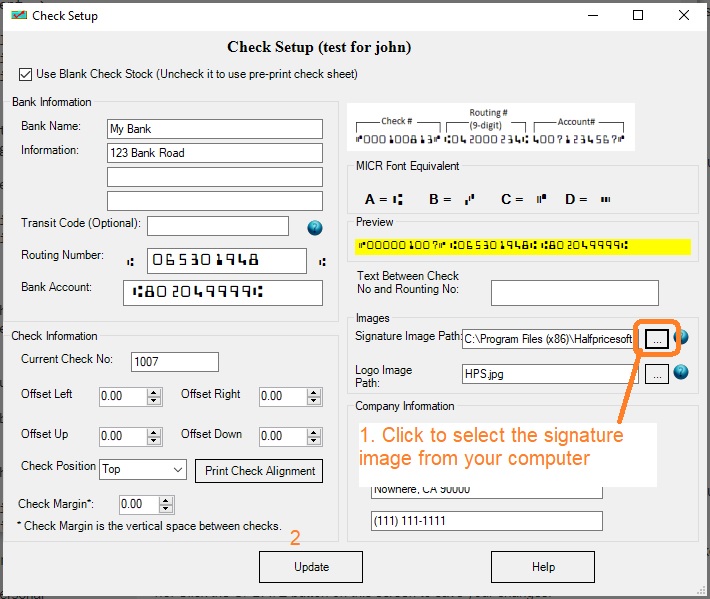Click the Offset Right value field

click(283, 397)
